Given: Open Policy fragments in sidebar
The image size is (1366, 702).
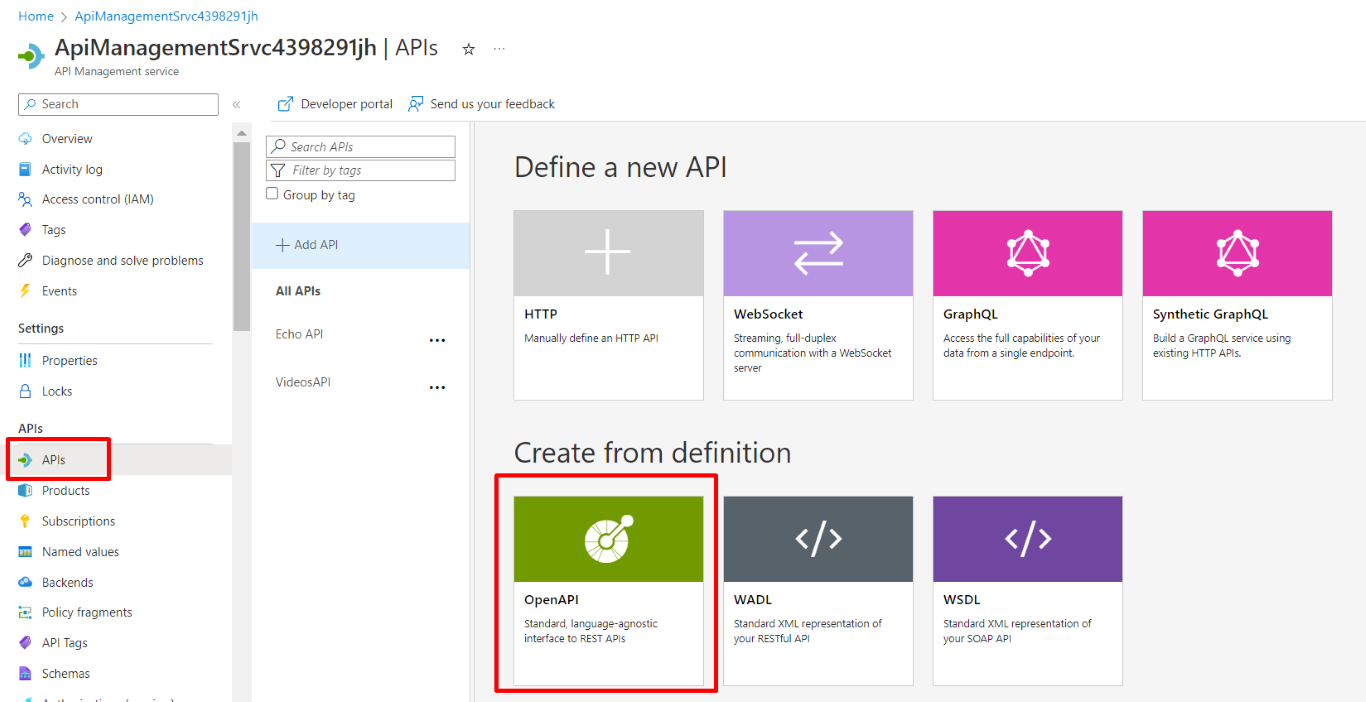Looking at the screenshot, I should click(x=87, y=612).
